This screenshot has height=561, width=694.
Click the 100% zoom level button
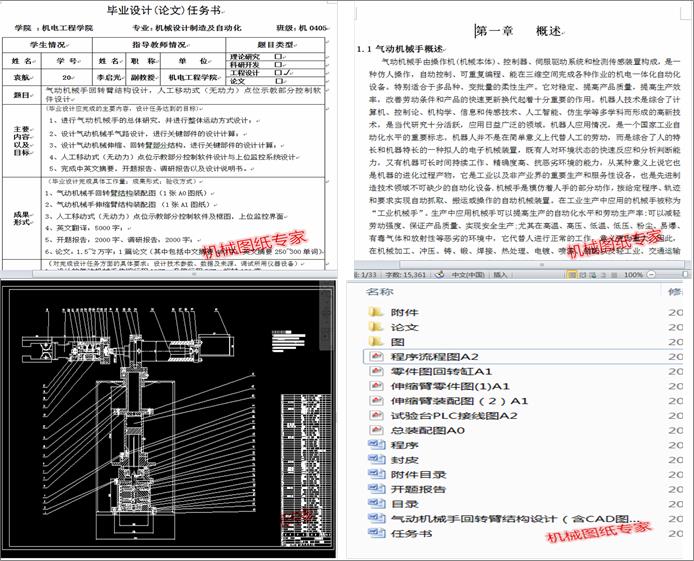[x=633, y=275]
